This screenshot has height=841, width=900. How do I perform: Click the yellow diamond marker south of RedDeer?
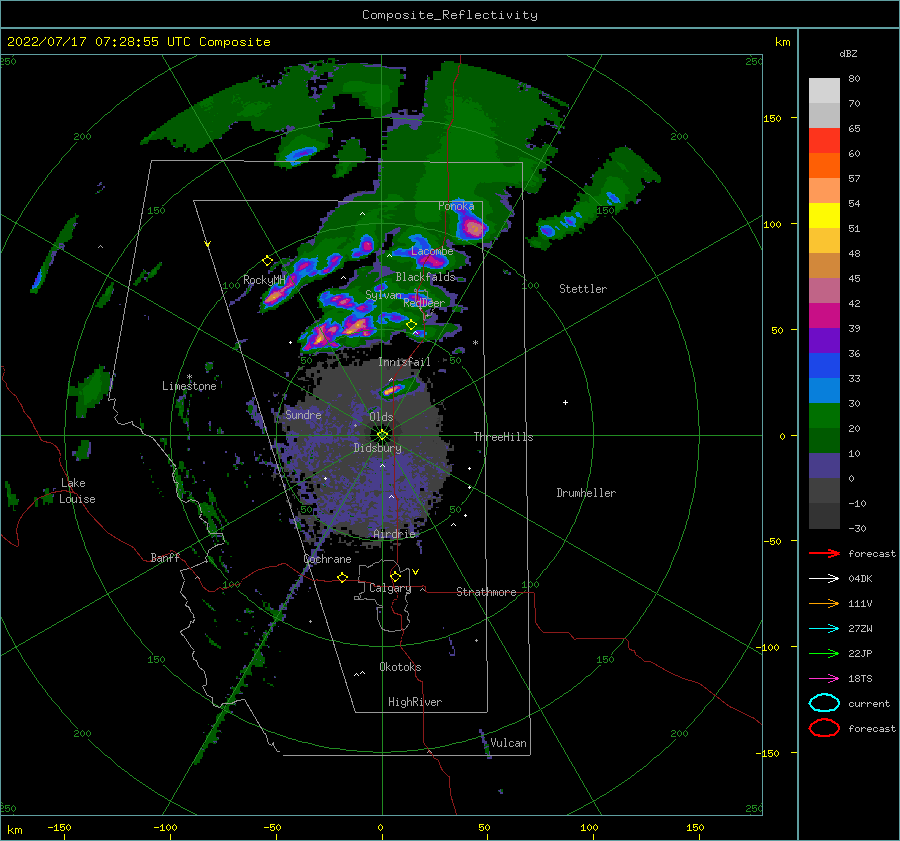point(411,325)
